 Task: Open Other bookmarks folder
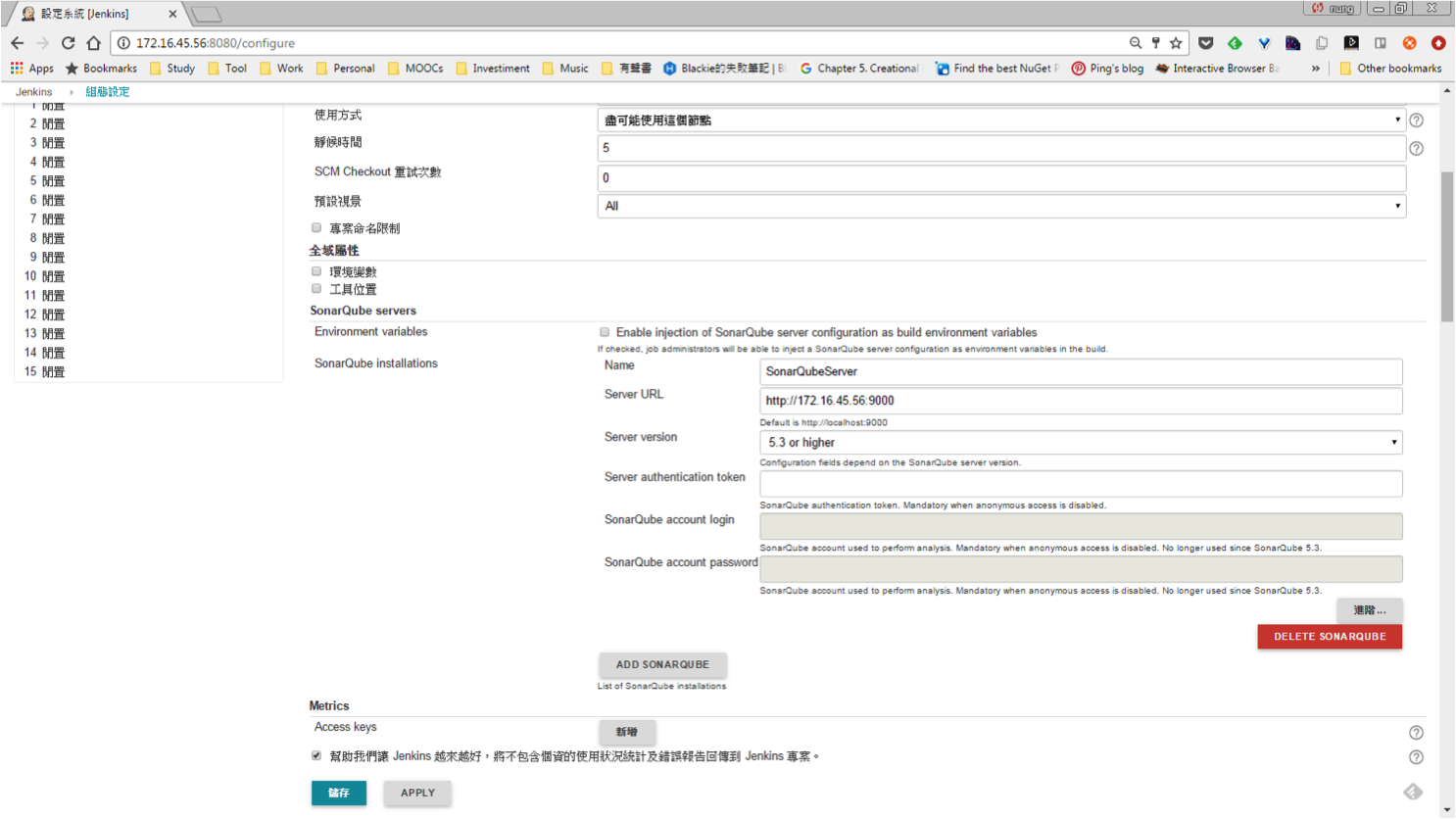1390,69
